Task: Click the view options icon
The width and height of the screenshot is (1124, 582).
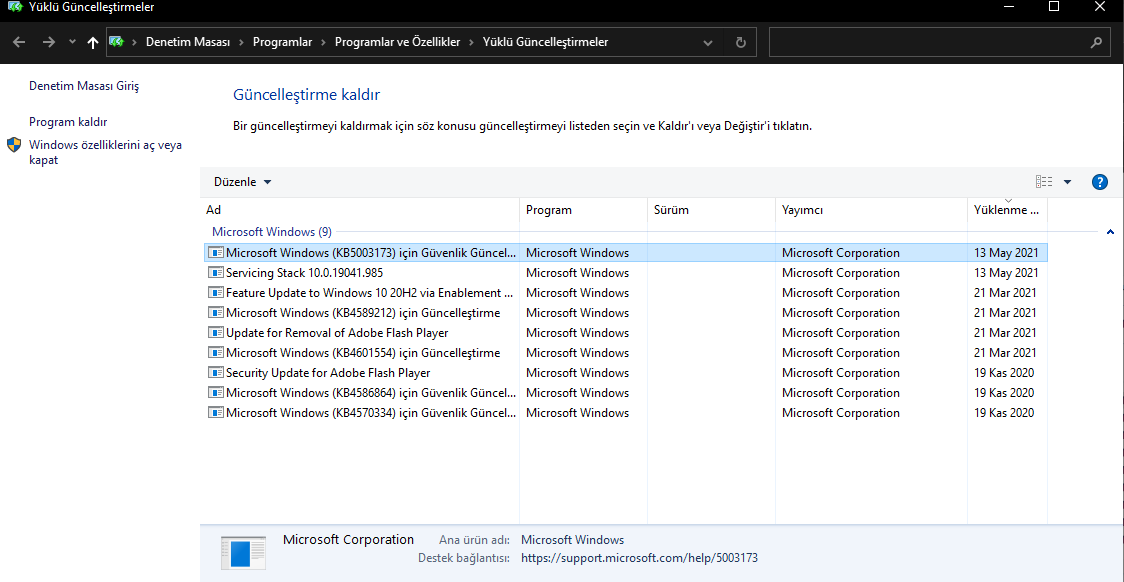Action: coord(1044,182)
